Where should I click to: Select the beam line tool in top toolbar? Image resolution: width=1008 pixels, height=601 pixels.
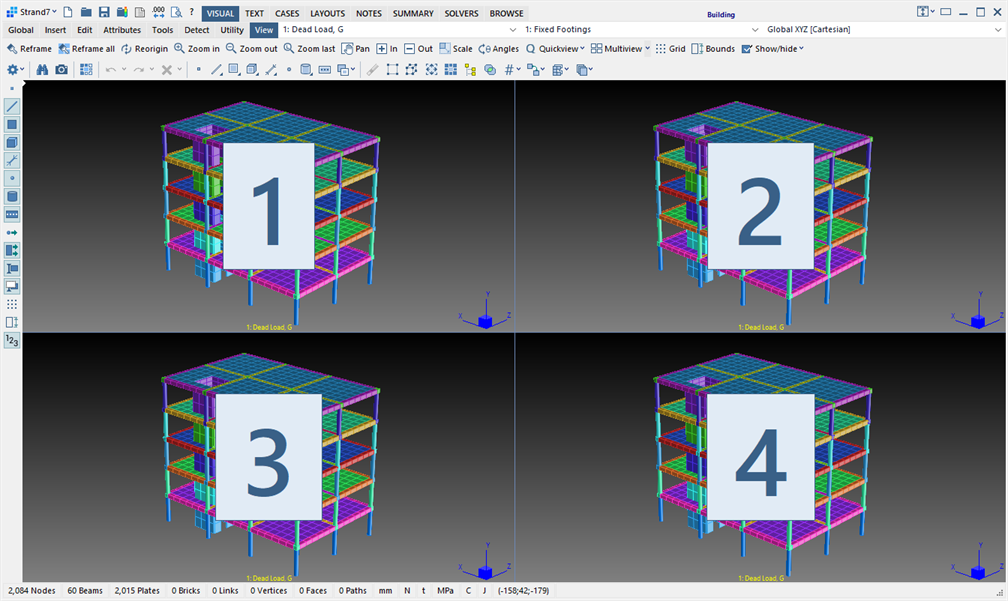pyautogui.click(x=217, y=69)
